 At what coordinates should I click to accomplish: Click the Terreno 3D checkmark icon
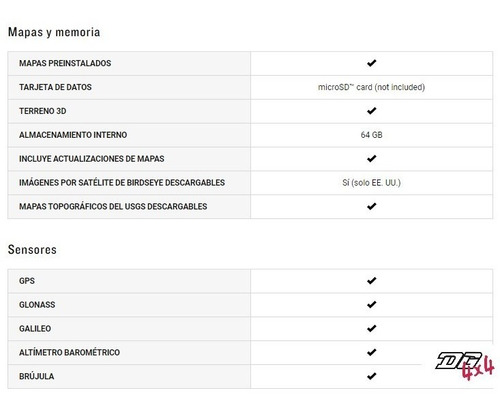tap(371, 111)
